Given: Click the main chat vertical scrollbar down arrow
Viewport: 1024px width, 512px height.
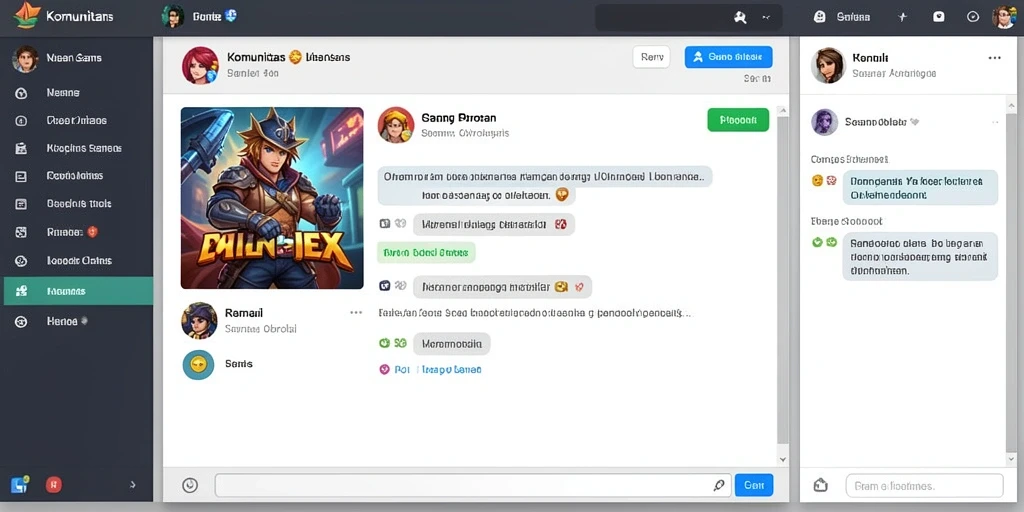Looking at the screenshot, I should point(783,460).
